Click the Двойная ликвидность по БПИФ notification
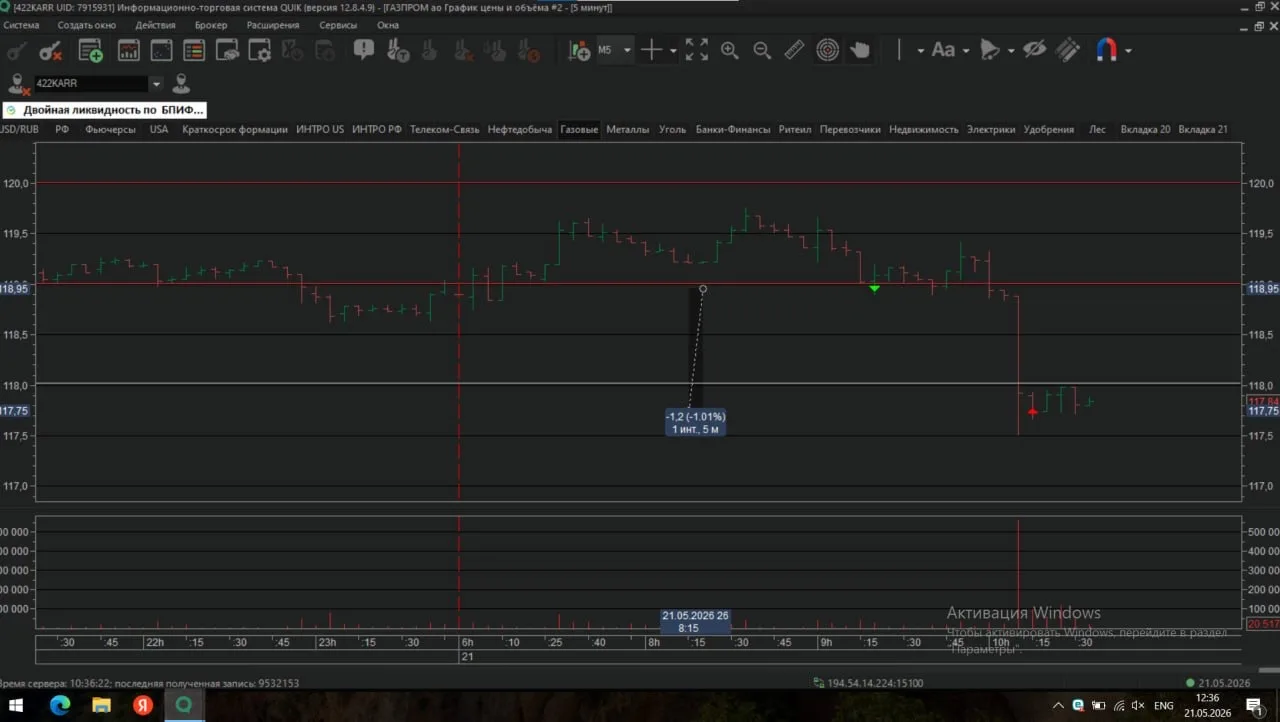The height and width of the screenshot is (722, 1280). point(103,110)
